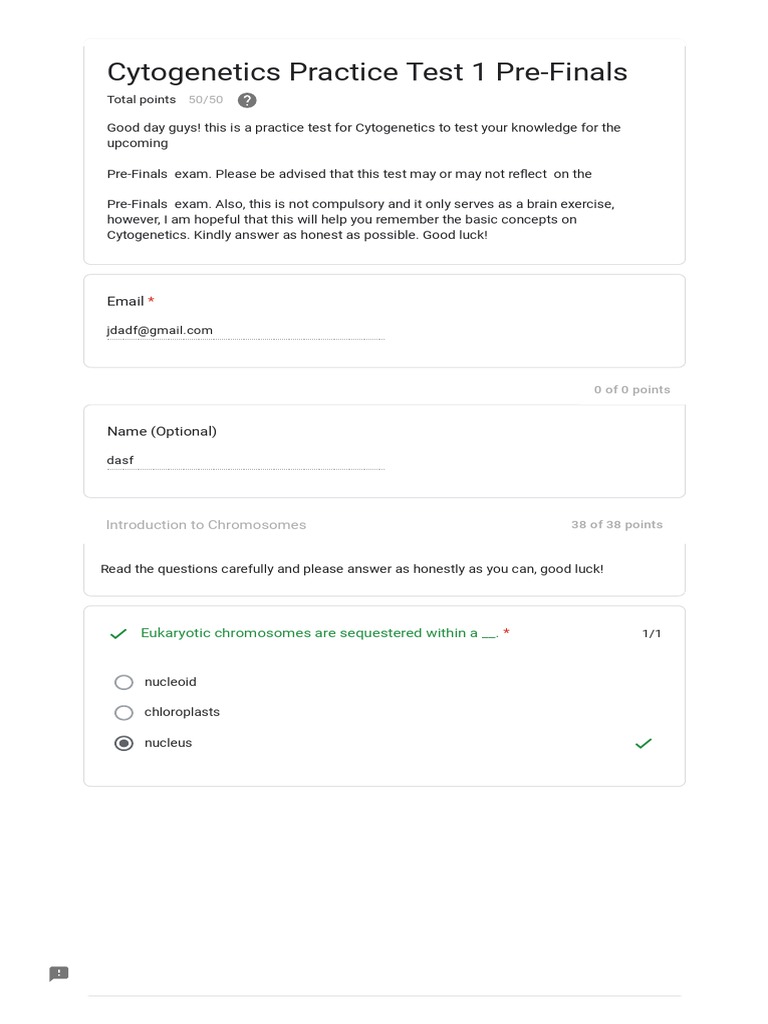The image size is (768, 1024).
Task: Open the feedback report icon
Action: [x=59, y=974]
